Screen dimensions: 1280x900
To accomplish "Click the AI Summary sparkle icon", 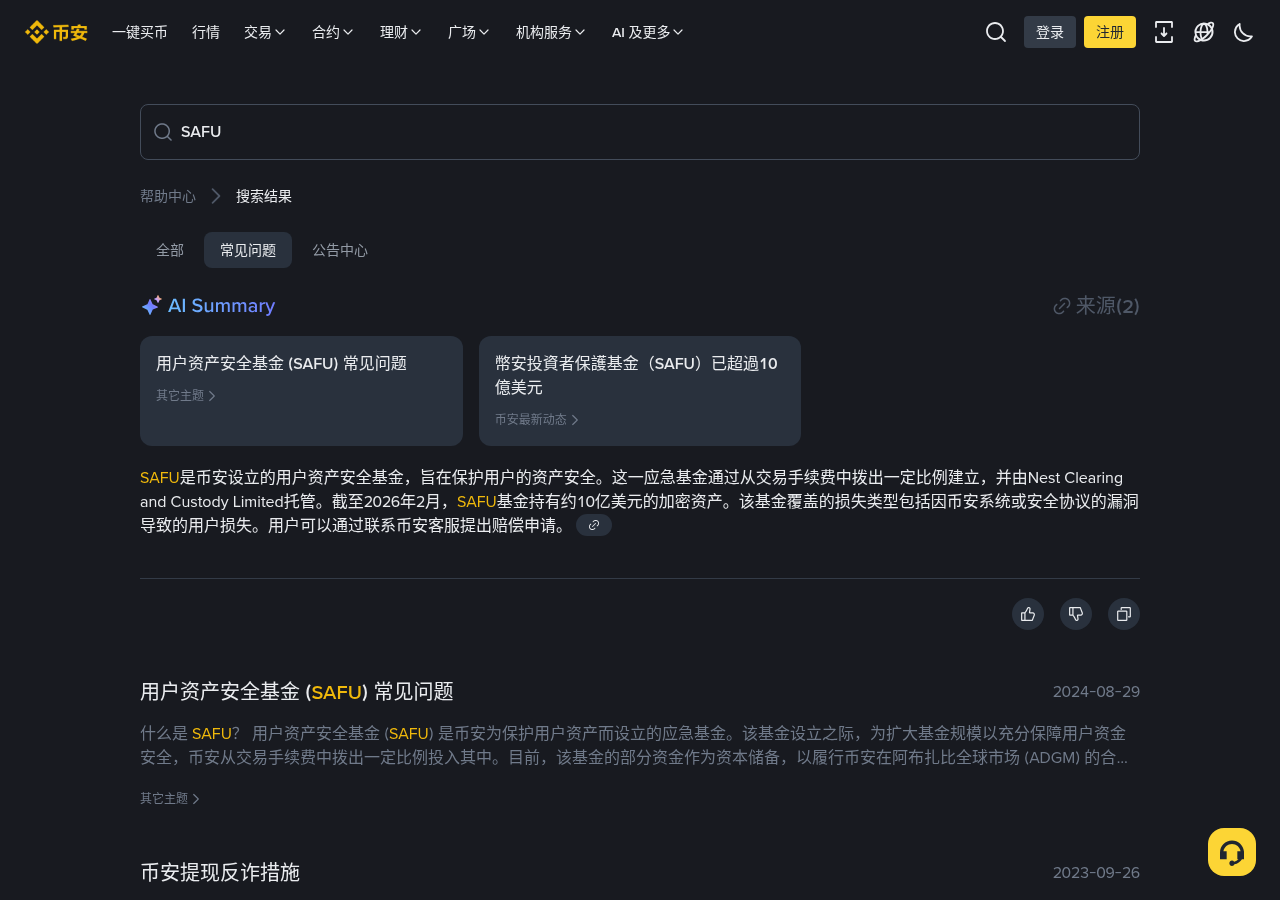I will [151, 306].
